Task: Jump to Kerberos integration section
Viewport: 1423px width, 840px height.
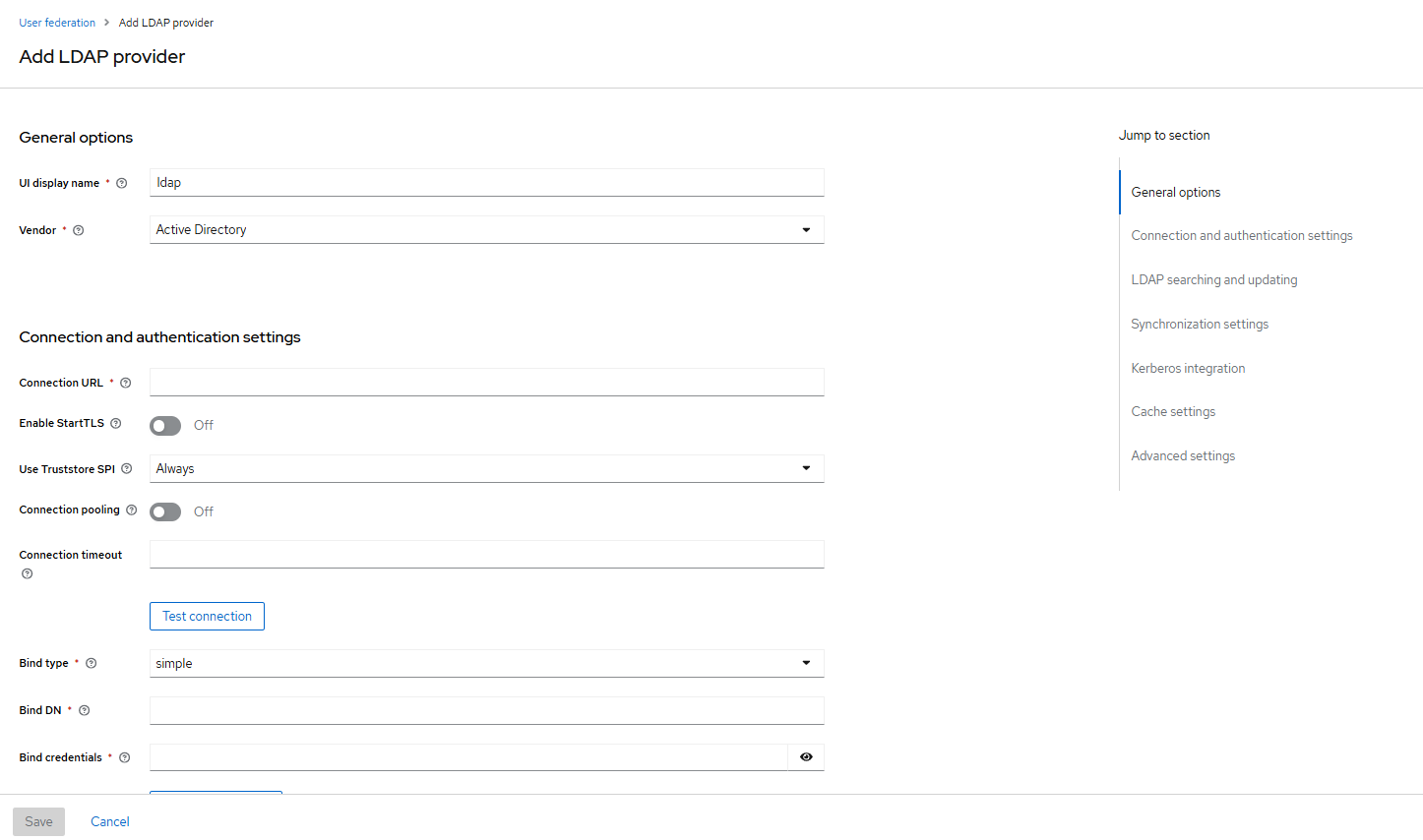Action: click(x=1188, y=368)
